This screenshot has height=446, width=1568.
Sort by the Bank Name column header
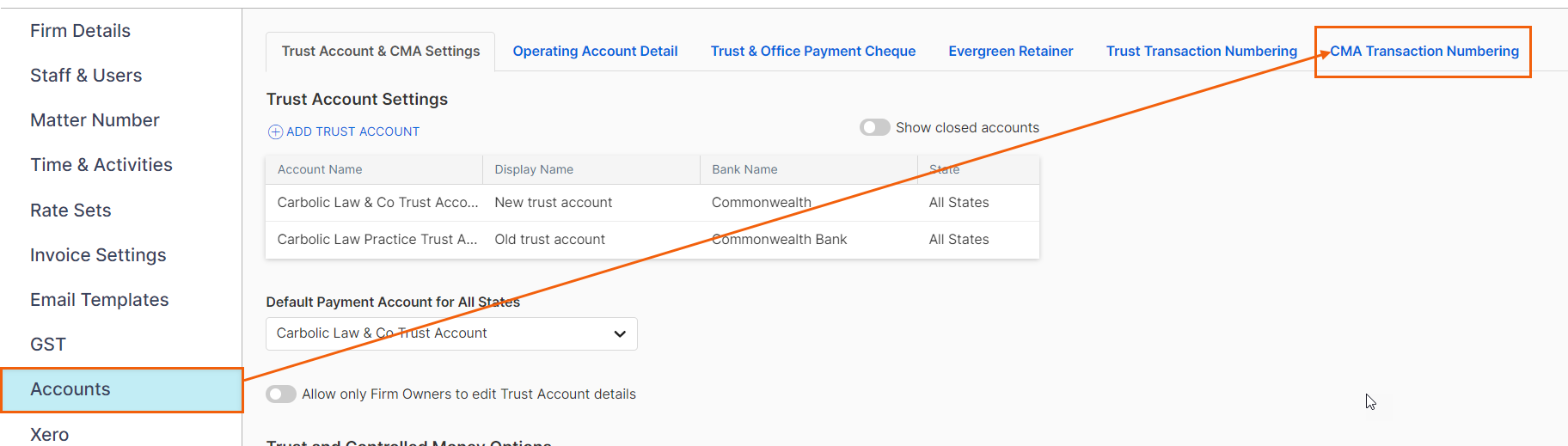(744, 169)
